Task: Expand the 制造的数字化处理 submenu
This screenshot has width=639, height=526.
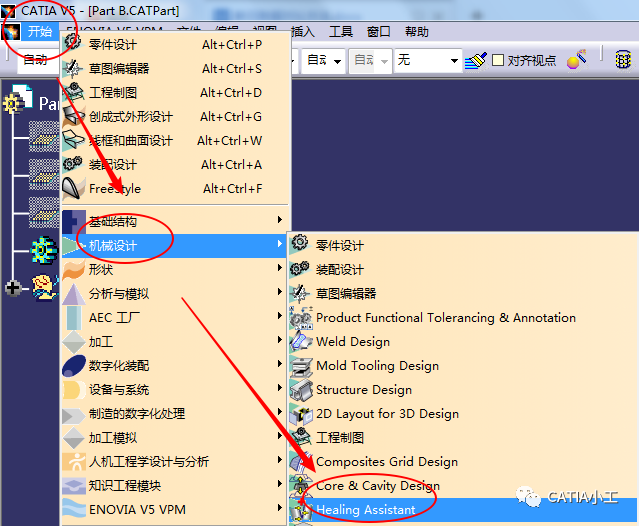Action: click(175, 414)
